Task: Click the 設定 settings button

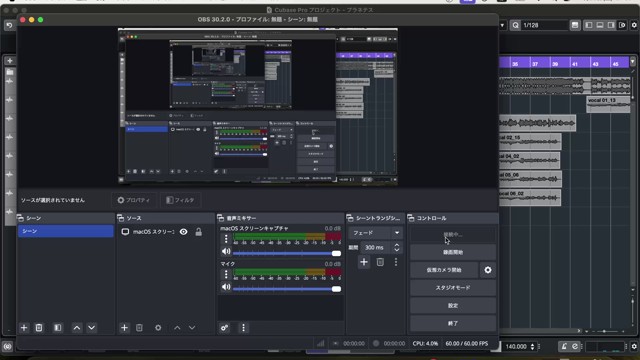Action: [x=453, y=305]
